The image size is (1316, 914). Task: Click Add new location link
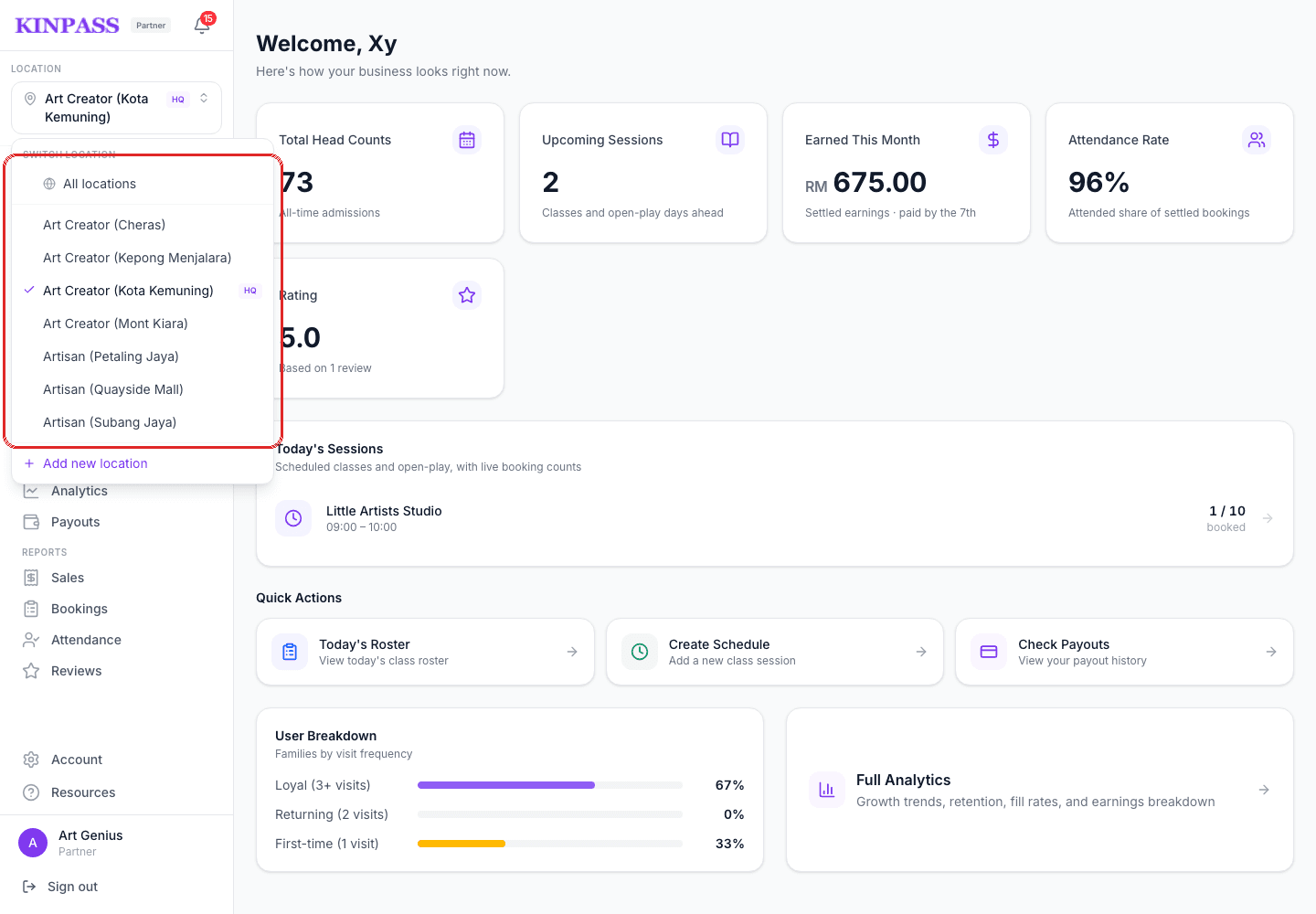pos(95,463)
